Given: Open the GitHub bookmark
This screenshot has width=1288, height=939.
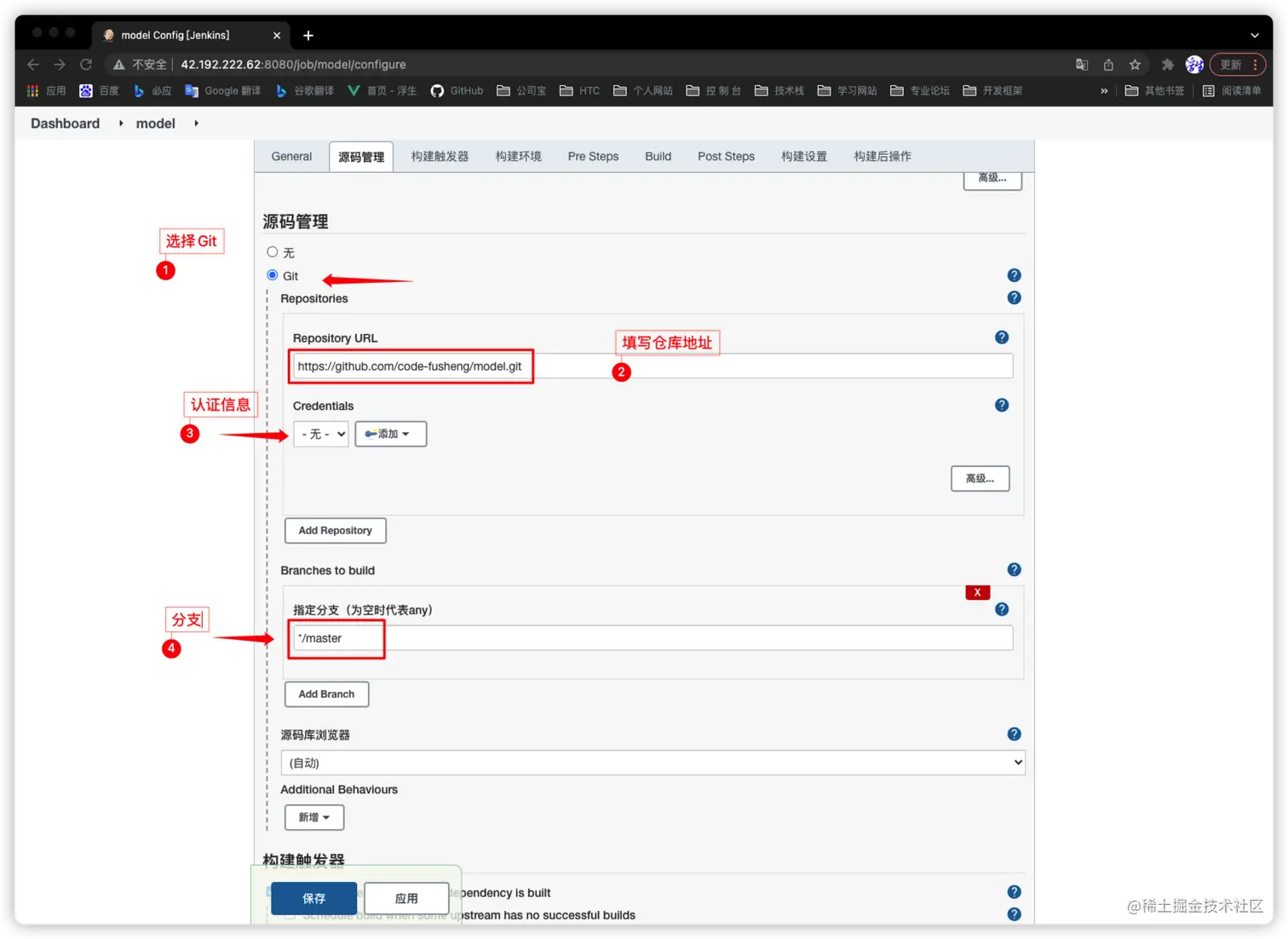Looking at the screenshot, I should tap(457, 90).
